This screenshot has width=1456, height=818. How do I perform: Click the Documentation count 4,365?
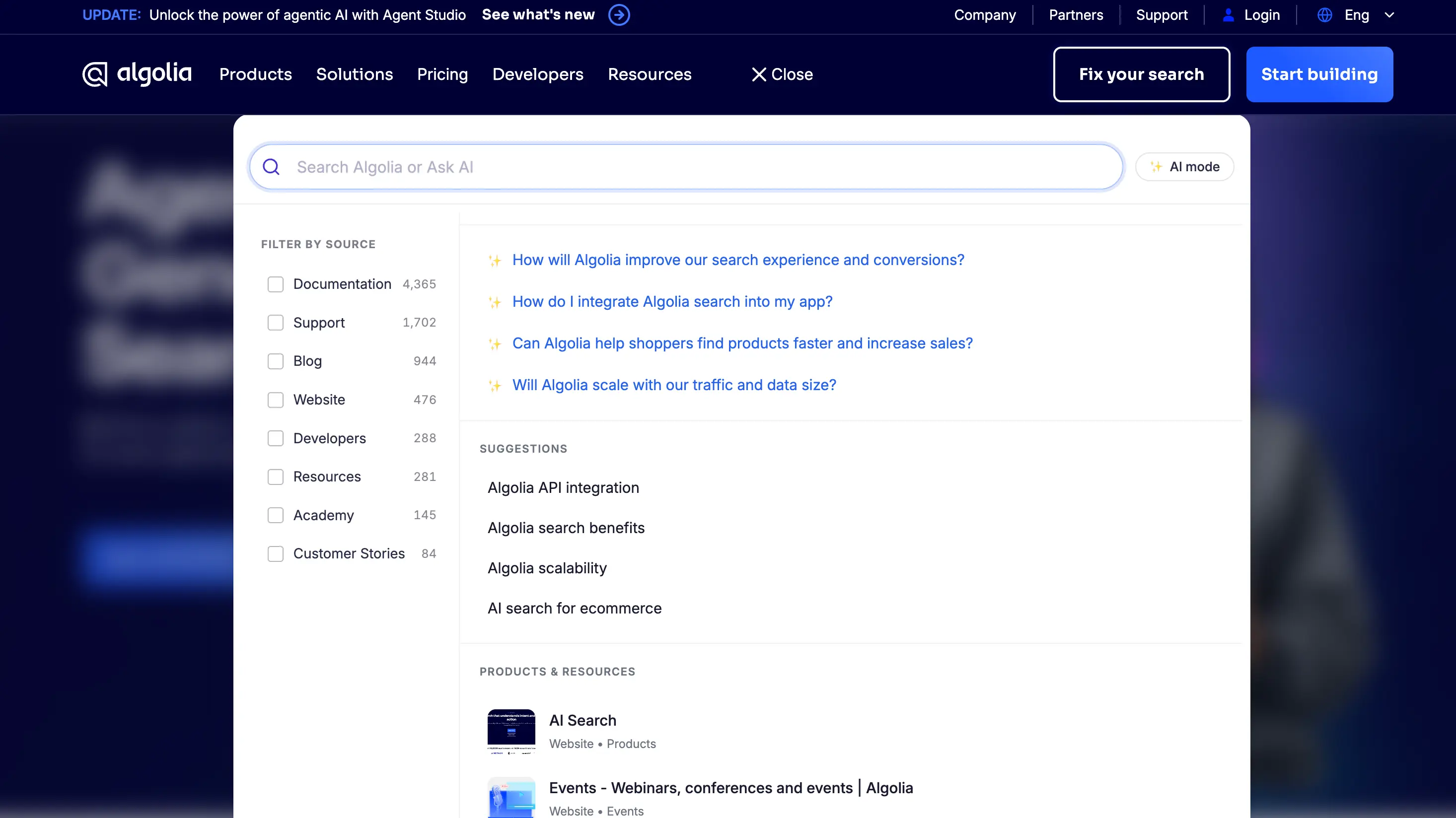pyautogui.click(x=420, y=284)
